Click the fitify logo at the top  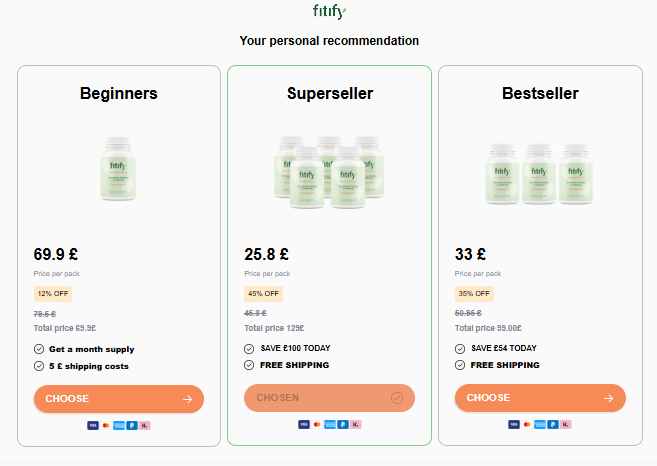[329, 13]
